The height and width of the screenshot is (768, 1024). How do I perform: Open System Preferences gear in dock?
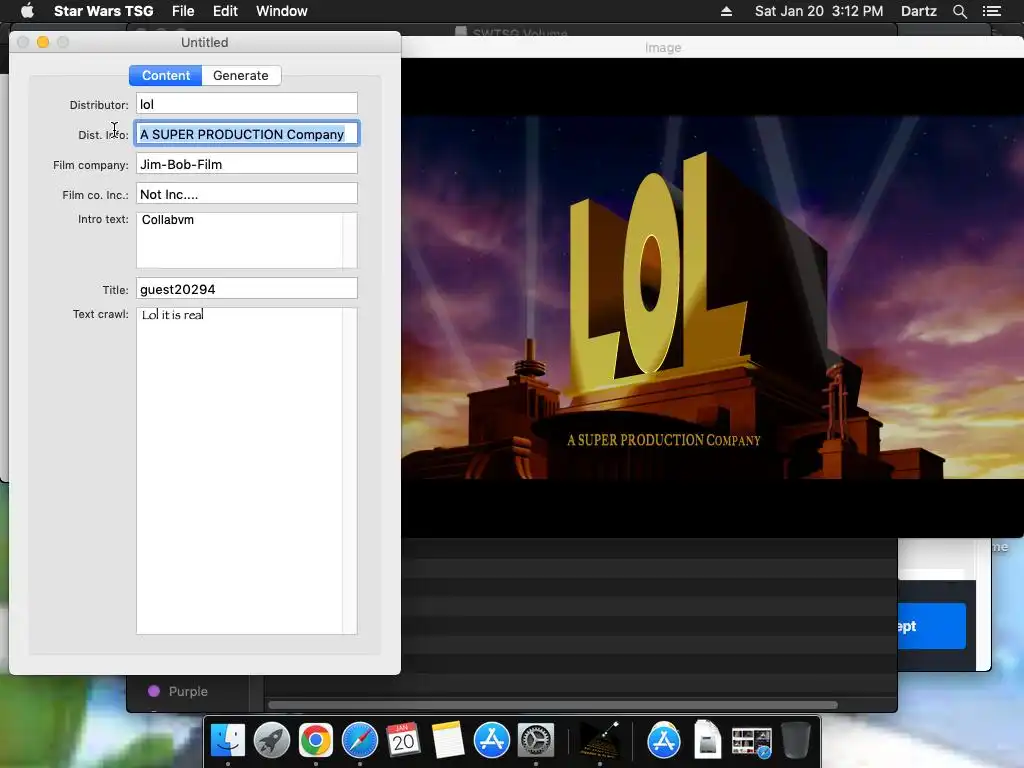(x=536, y=741)
